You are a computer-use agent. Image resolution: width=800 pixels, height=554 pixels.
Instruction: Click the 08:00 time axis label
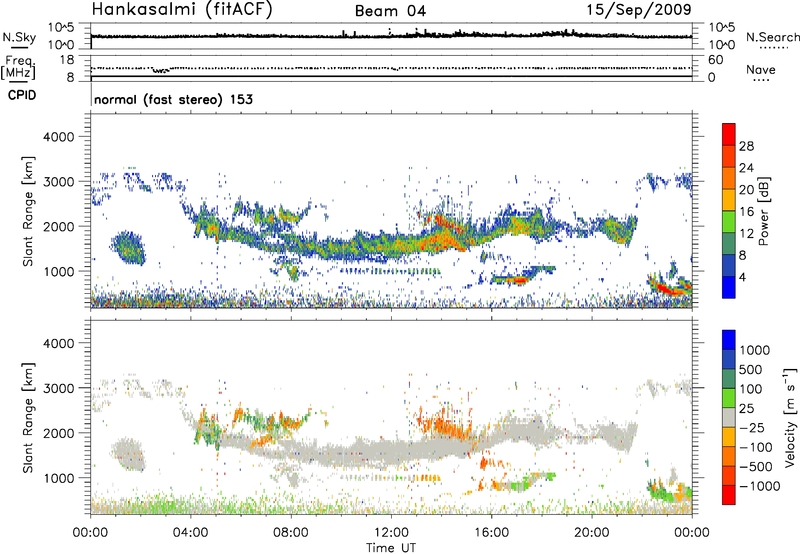click(291, 533)
